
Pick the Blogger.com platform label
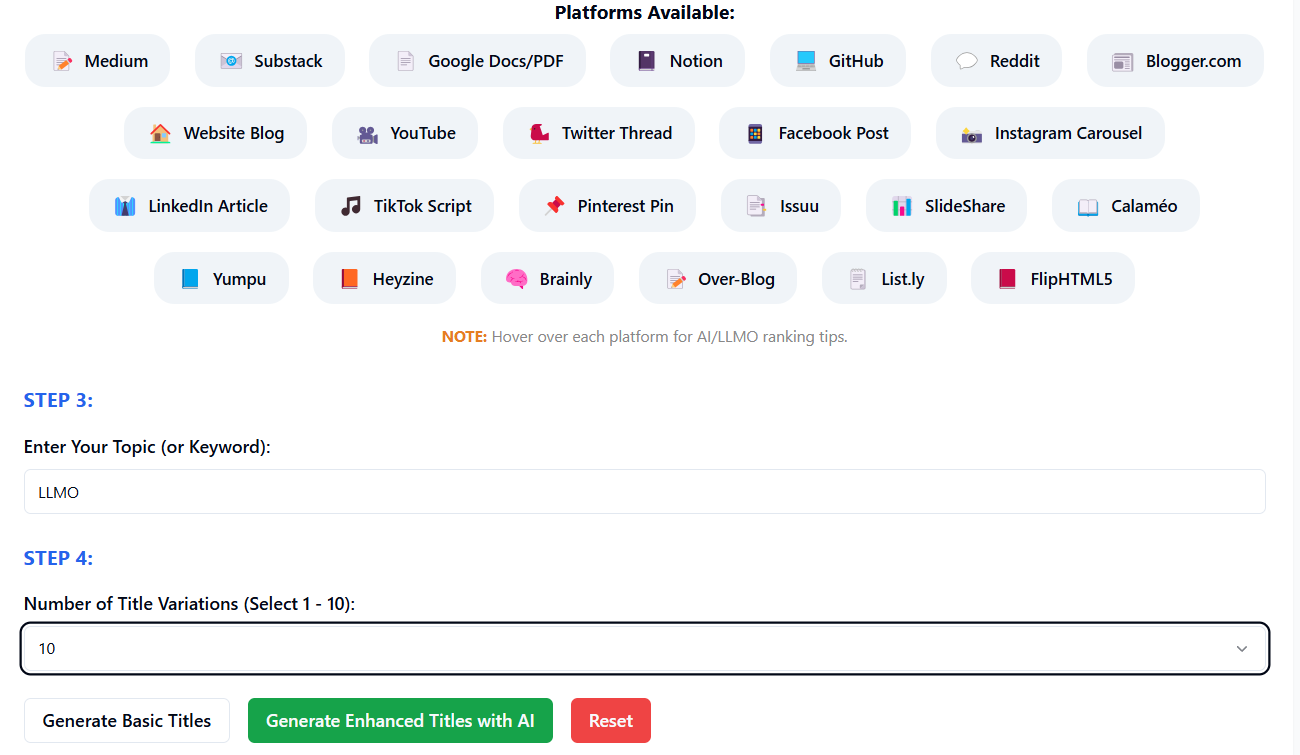1194,61
